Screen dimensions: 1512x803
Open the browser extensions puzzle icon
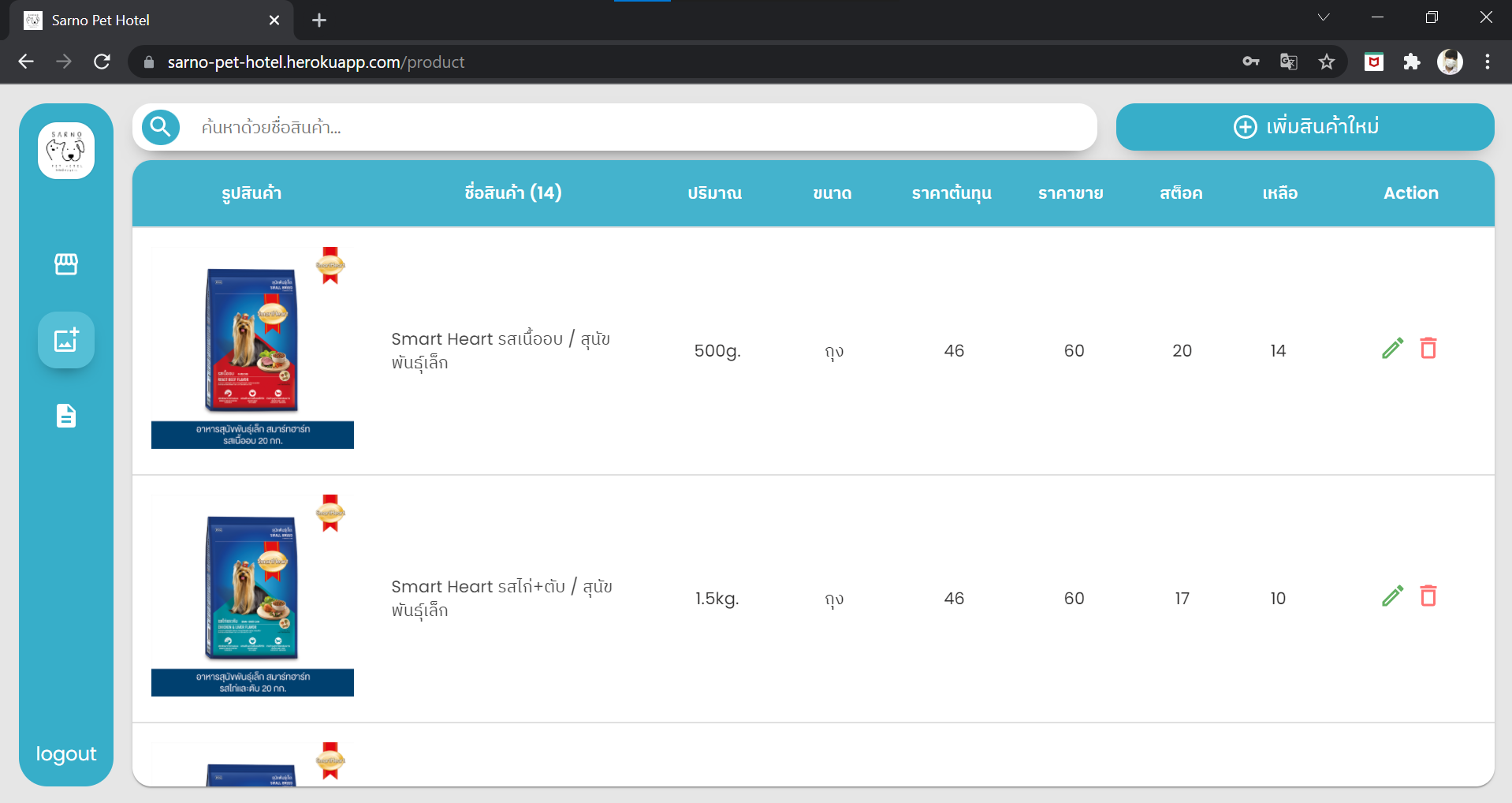(1412, 62)
